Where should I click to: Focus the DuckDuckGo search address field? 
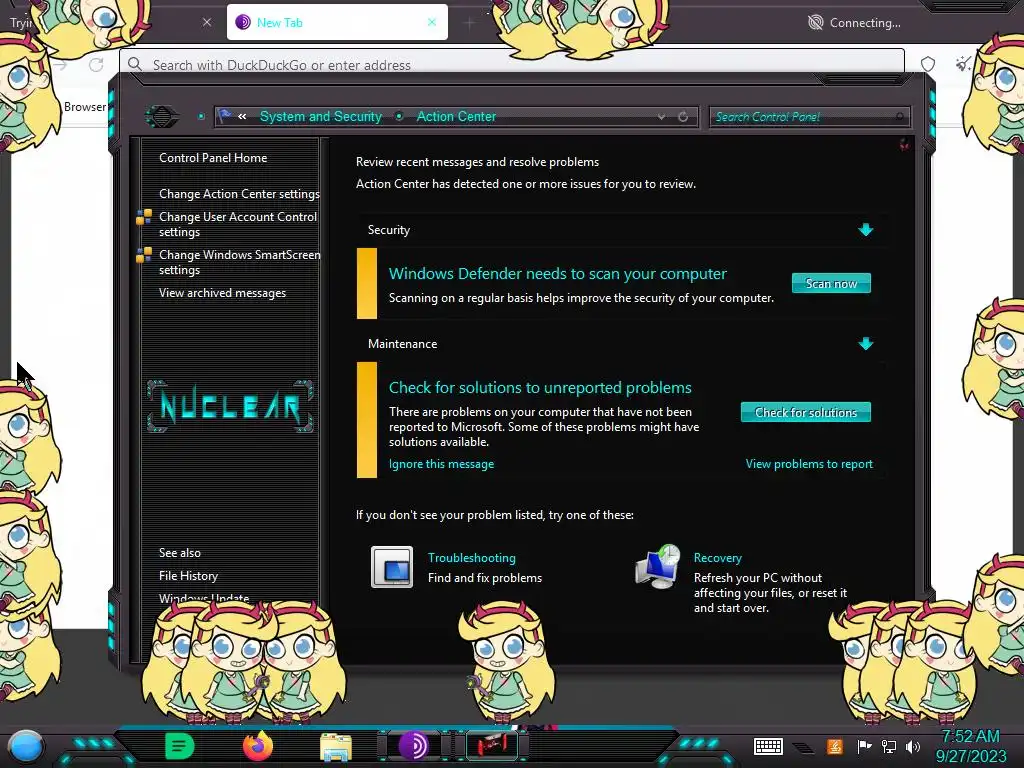click(511, 64)
